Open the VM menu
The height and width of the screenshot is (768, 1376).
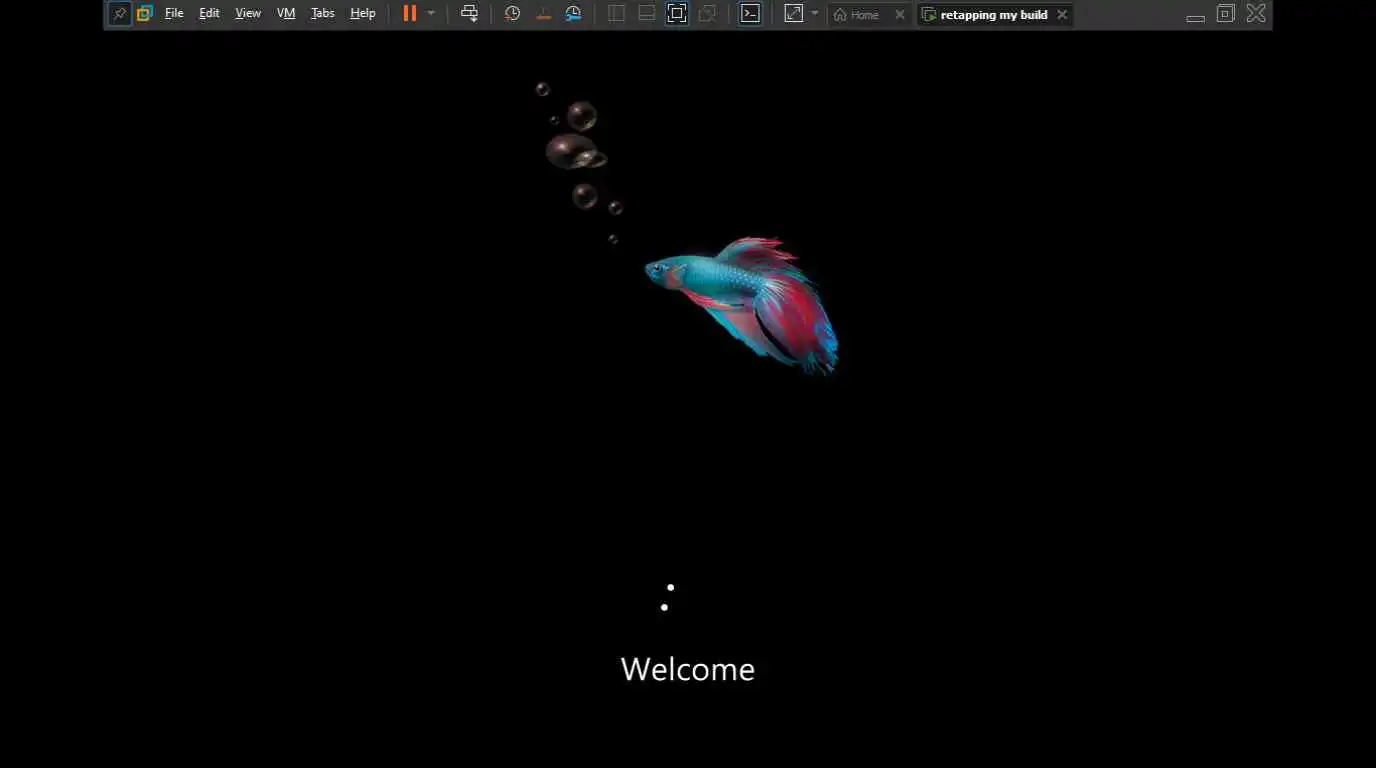pos(286,14)
